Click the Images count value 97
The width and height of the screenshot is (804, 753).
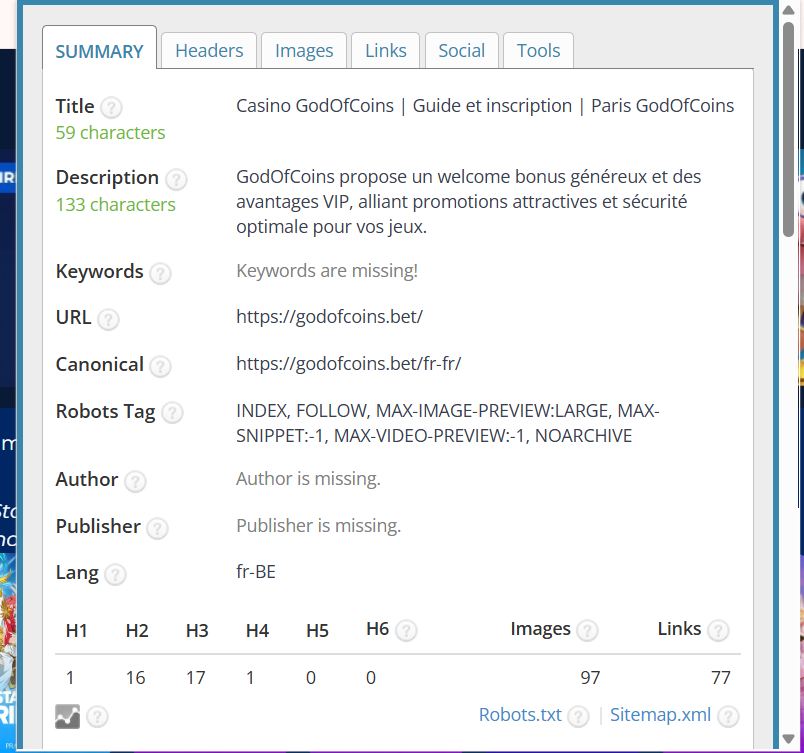point(590,678)
